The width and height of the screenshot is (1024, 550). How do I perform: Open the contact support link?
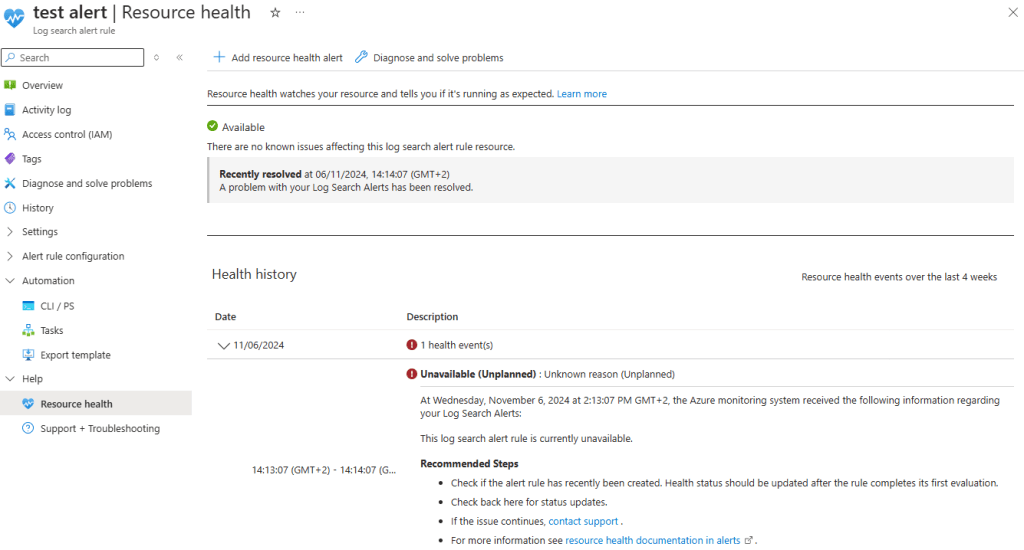coord(583,521)
